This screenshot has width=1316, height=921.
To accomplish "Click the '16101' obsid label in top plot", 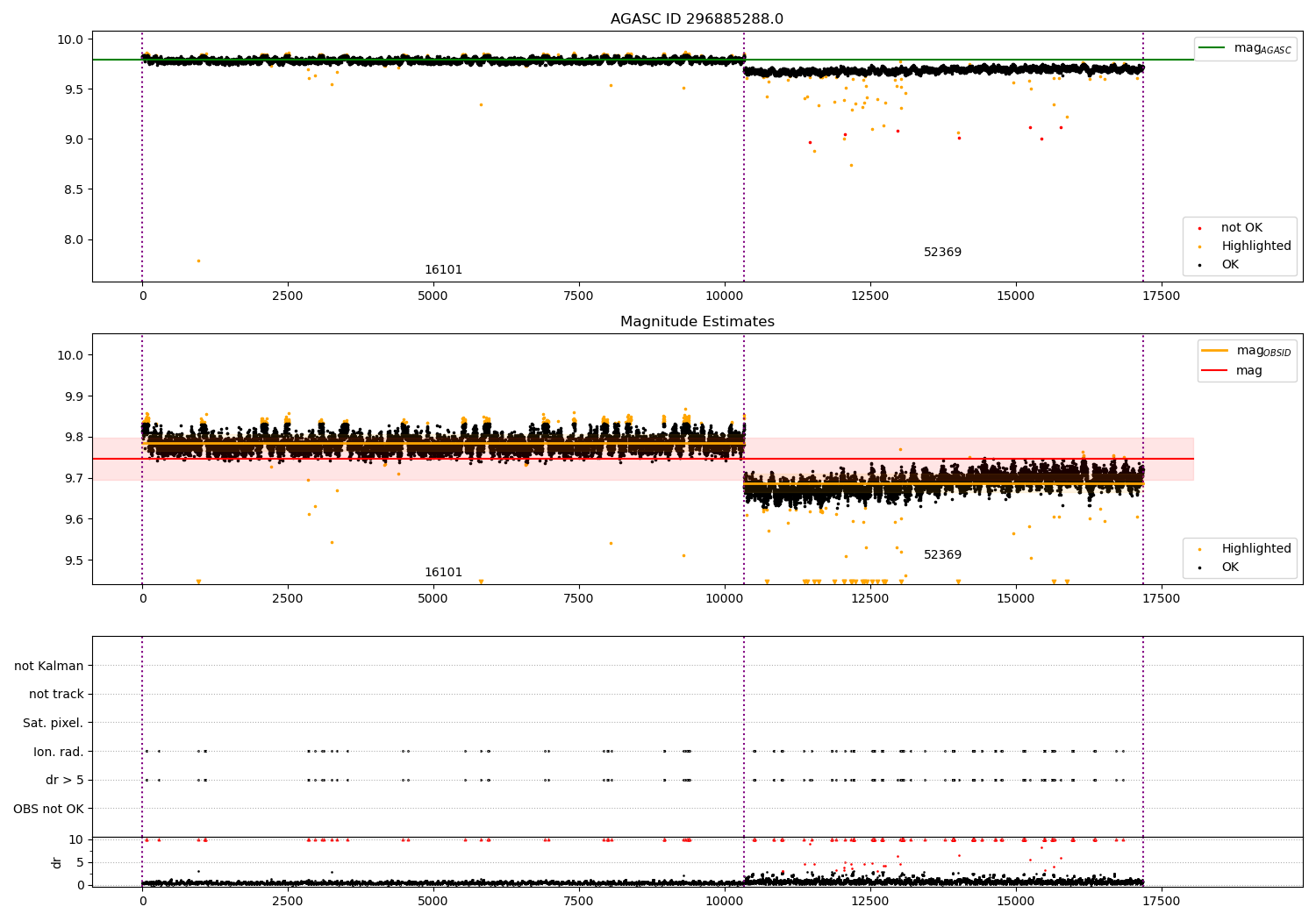I will 443,270.
